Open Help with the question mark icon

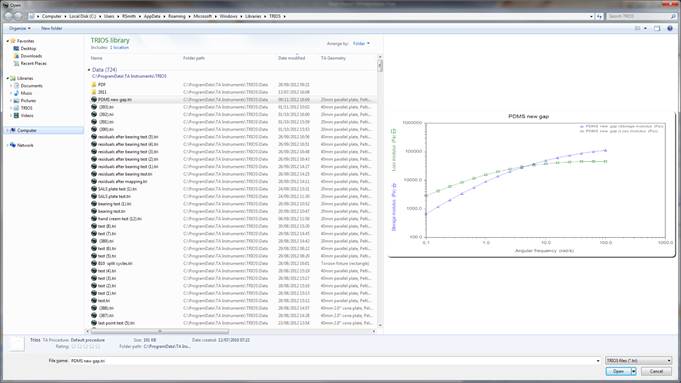[x=670, y=28]
